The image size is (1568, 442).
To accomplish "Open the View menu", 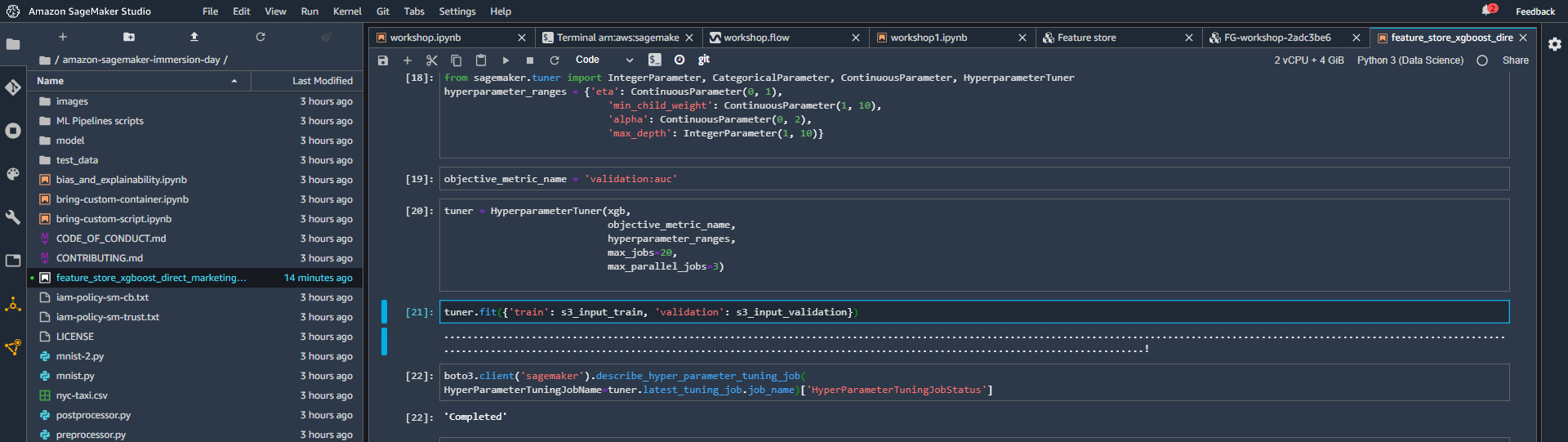I will click(275, 11).
